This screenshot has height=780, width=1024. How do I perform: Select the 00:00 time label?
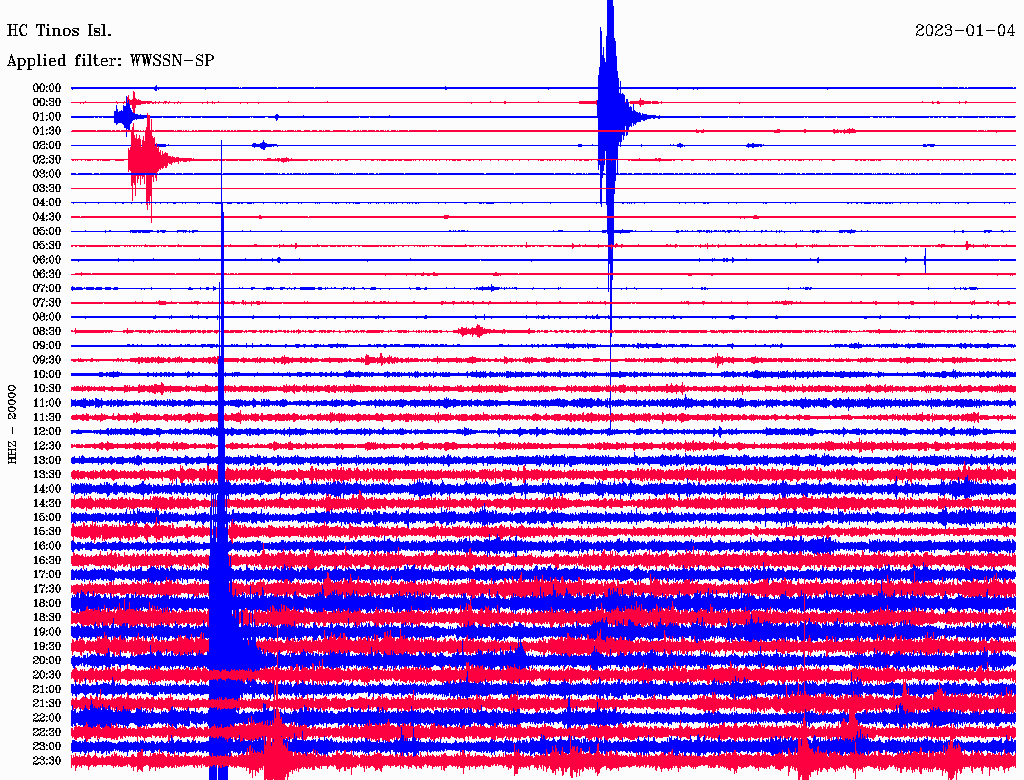pyautogui.click(x=47, y=88)
